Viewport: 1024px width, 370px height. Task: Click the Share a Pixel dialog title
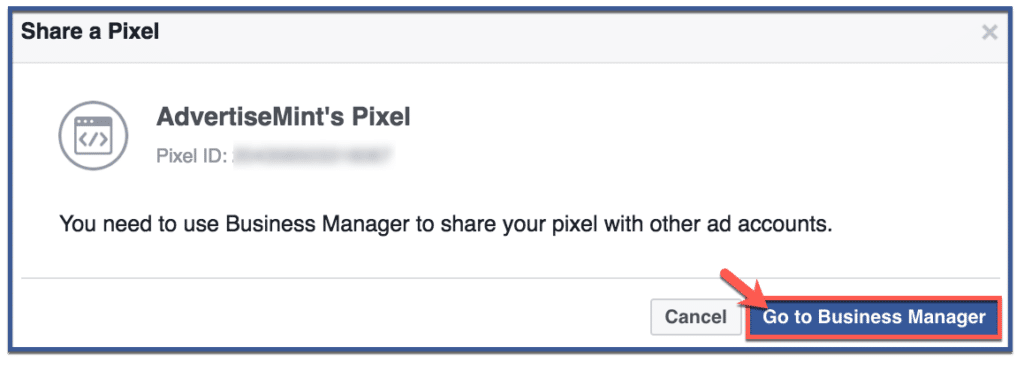tap(90, 31)
